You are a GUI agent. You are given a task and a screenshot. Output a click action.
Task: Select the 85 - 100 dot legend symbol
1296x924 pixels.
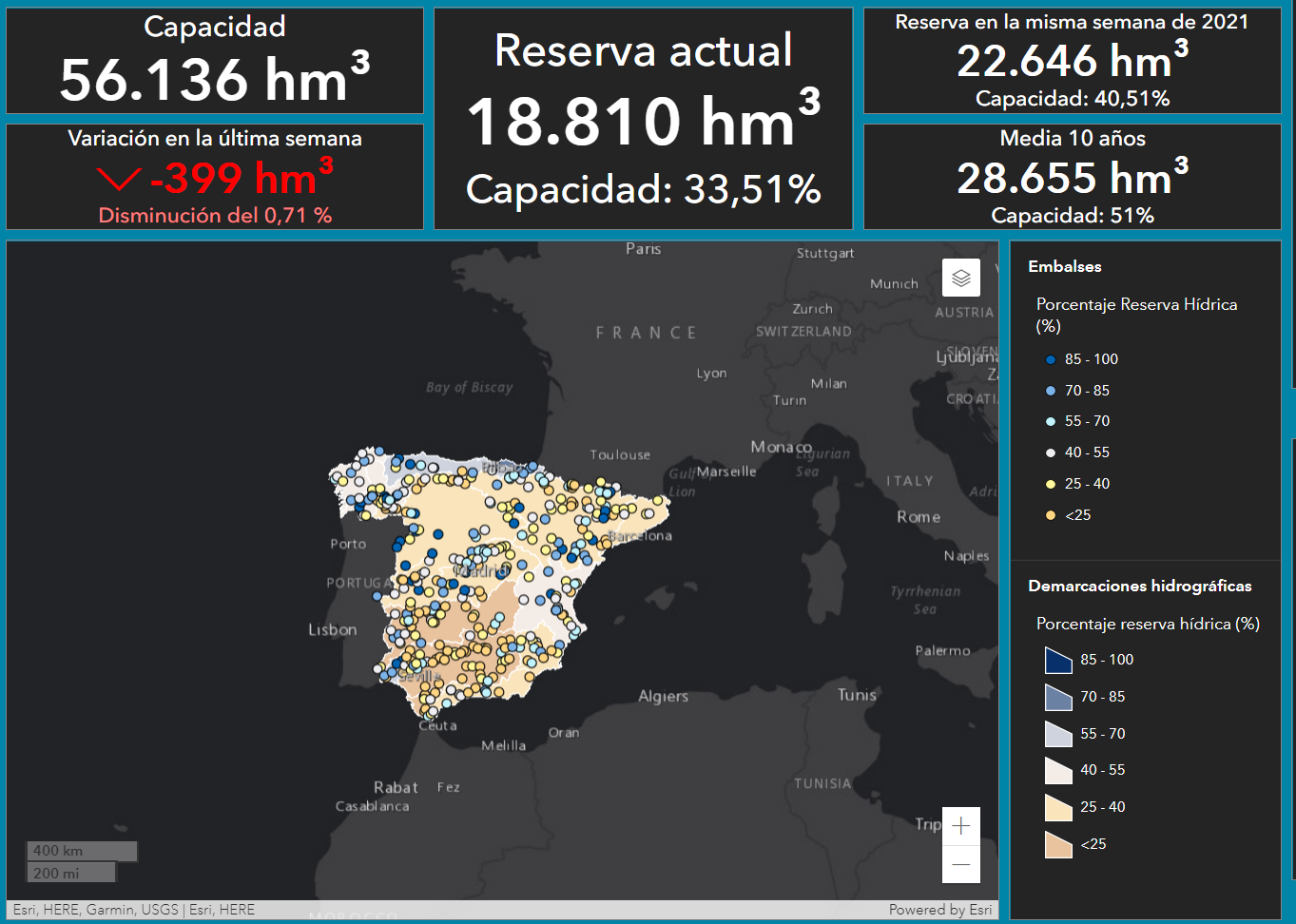tap(1050, 359)
